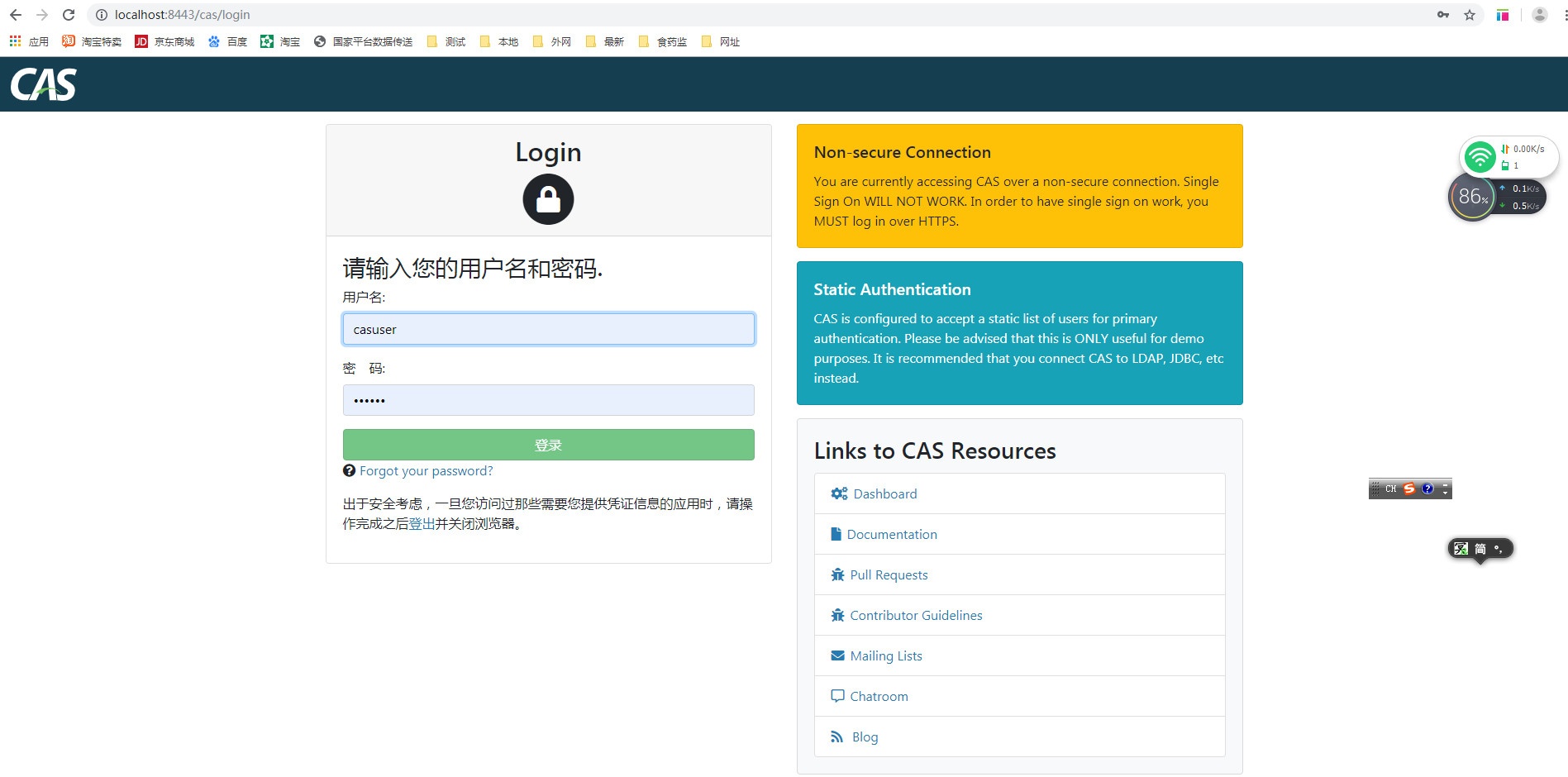
Task: Reload the CAS login page
Action: click(x=69, y=15)
